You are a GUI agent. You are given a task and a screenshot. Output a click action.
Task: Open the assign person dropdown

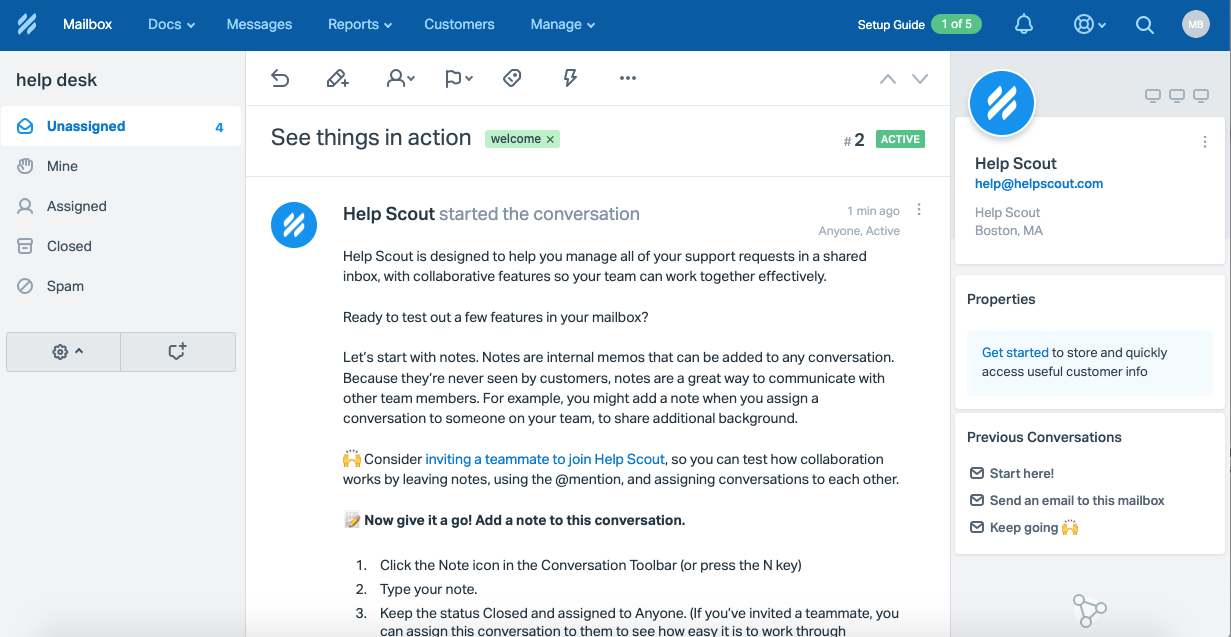[400, 78]
